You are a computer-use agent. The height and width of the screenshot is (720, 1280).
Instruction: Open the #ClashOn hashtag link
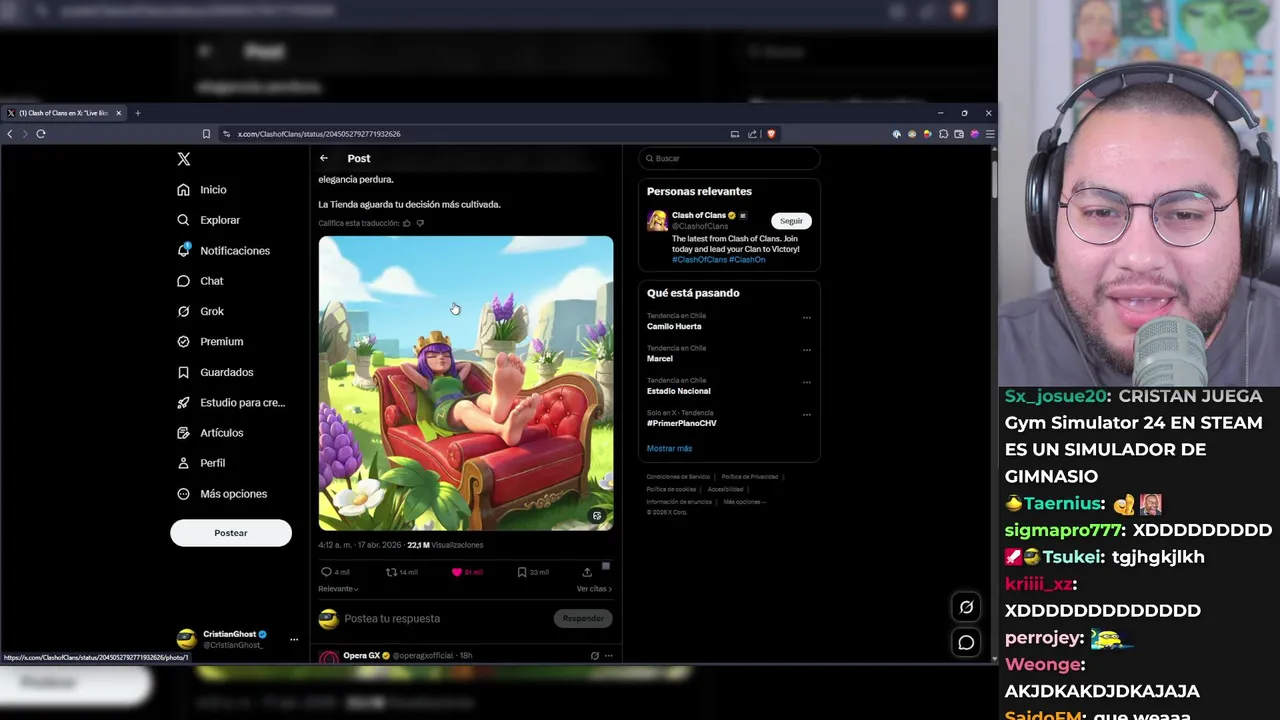point(747,260)
